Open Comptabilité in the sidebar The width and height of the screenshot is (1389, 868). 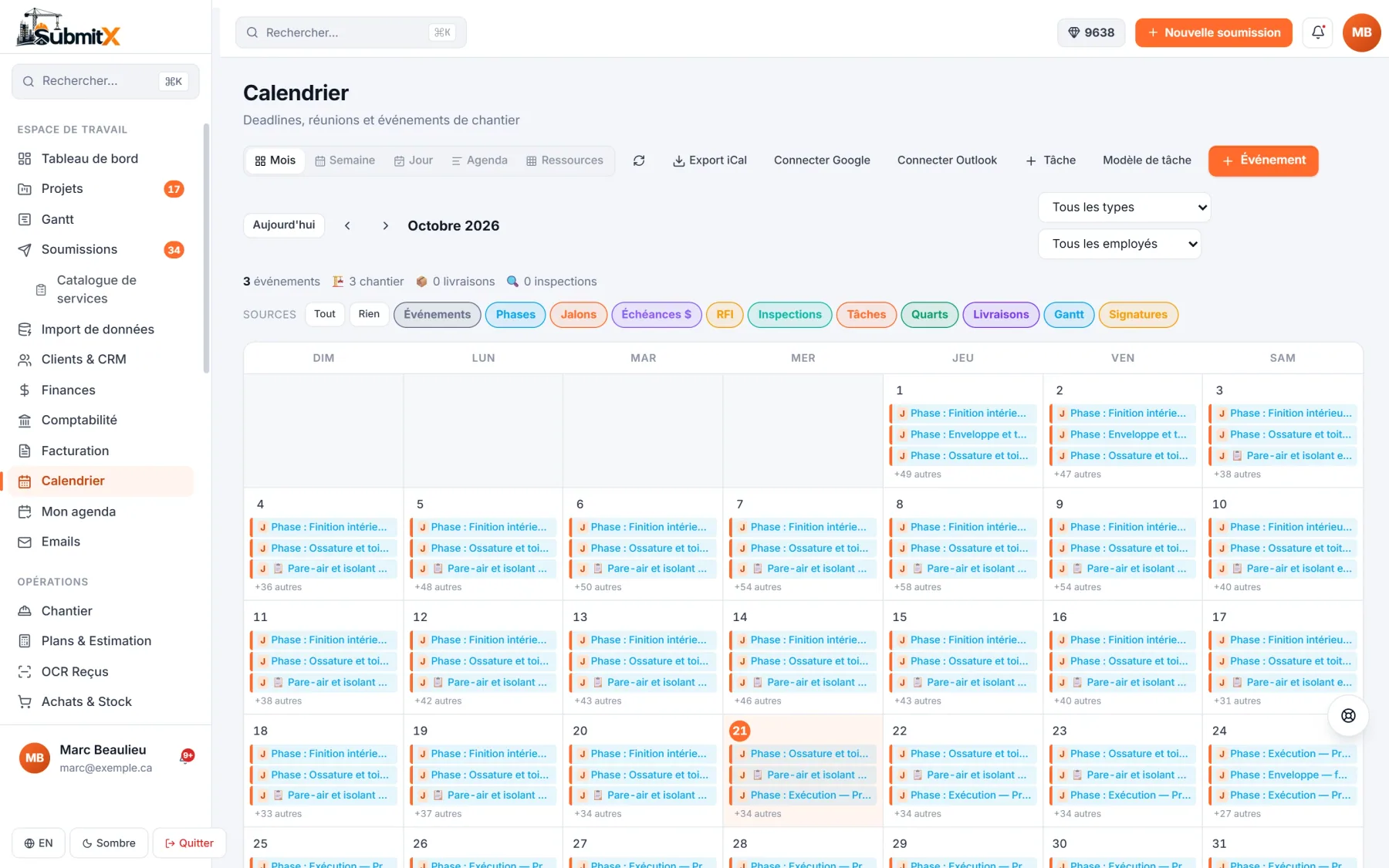100,420
